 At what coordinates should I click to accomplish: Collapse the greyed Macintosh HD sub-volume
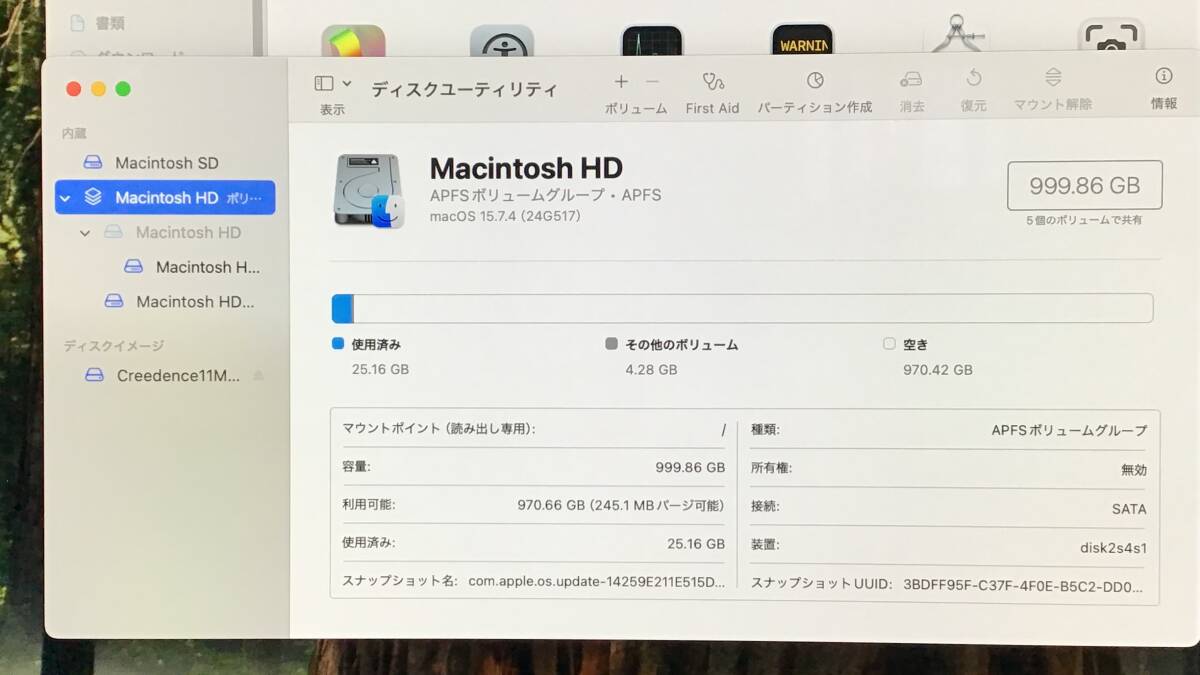[85, 233]
